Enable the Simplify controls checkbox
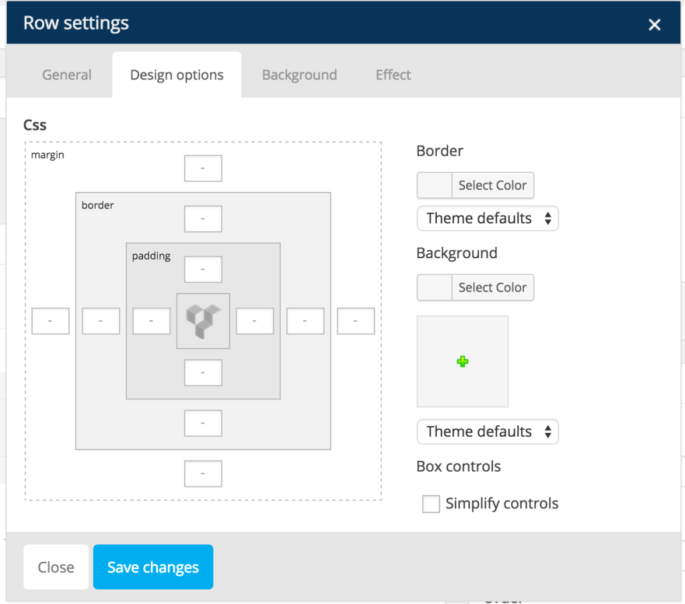 point(431,504)
